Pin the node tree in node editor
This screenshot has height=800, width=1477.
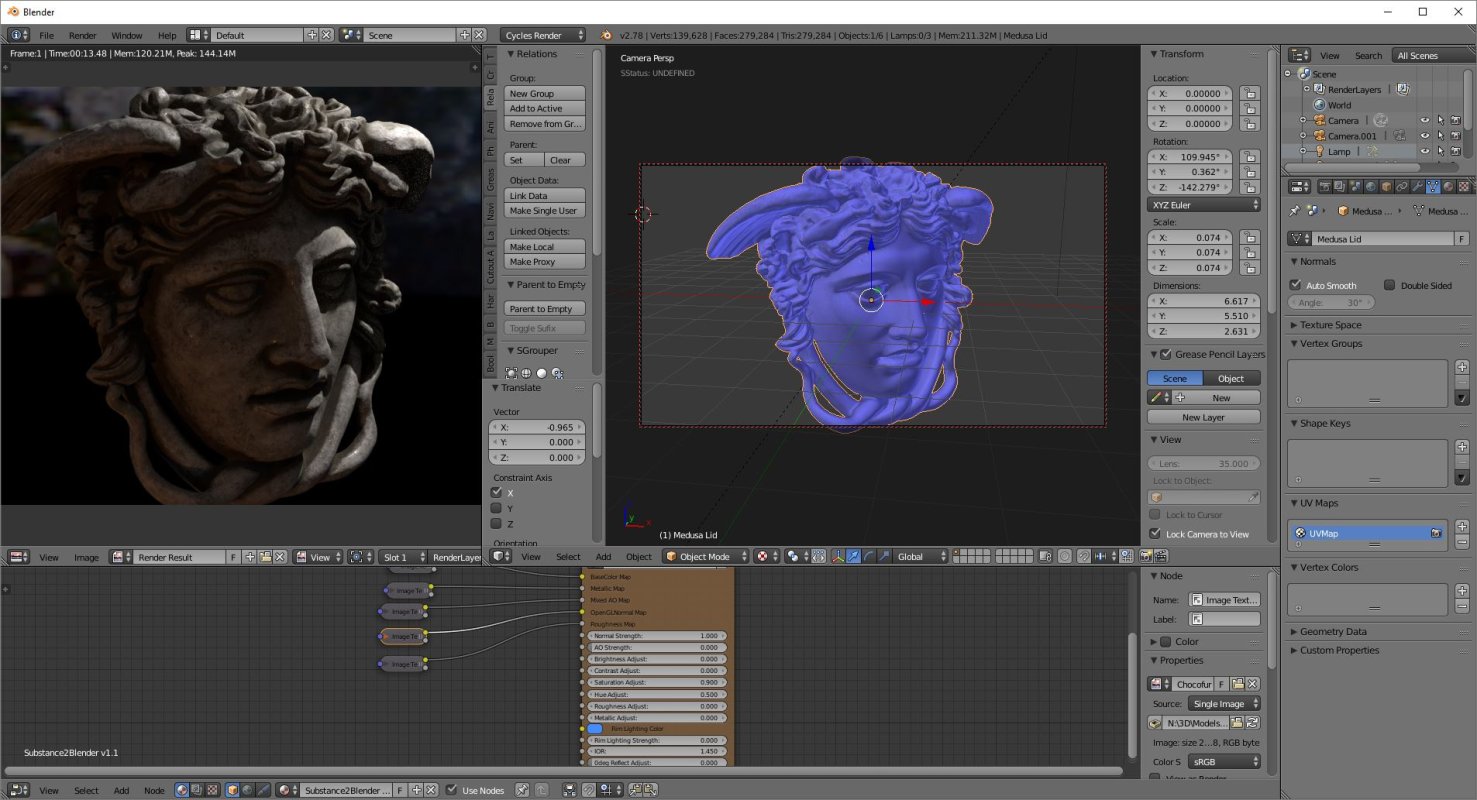coord(522,790)
